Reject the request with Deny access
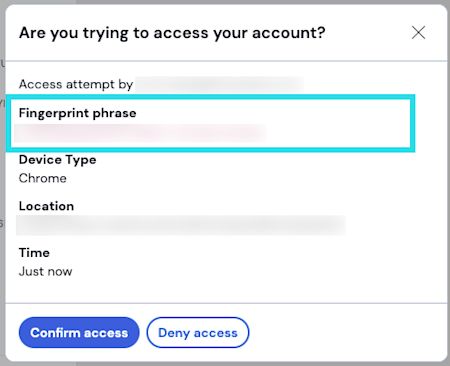The height and width of the screenshot is (366, 450). click(x=198, y=332)
